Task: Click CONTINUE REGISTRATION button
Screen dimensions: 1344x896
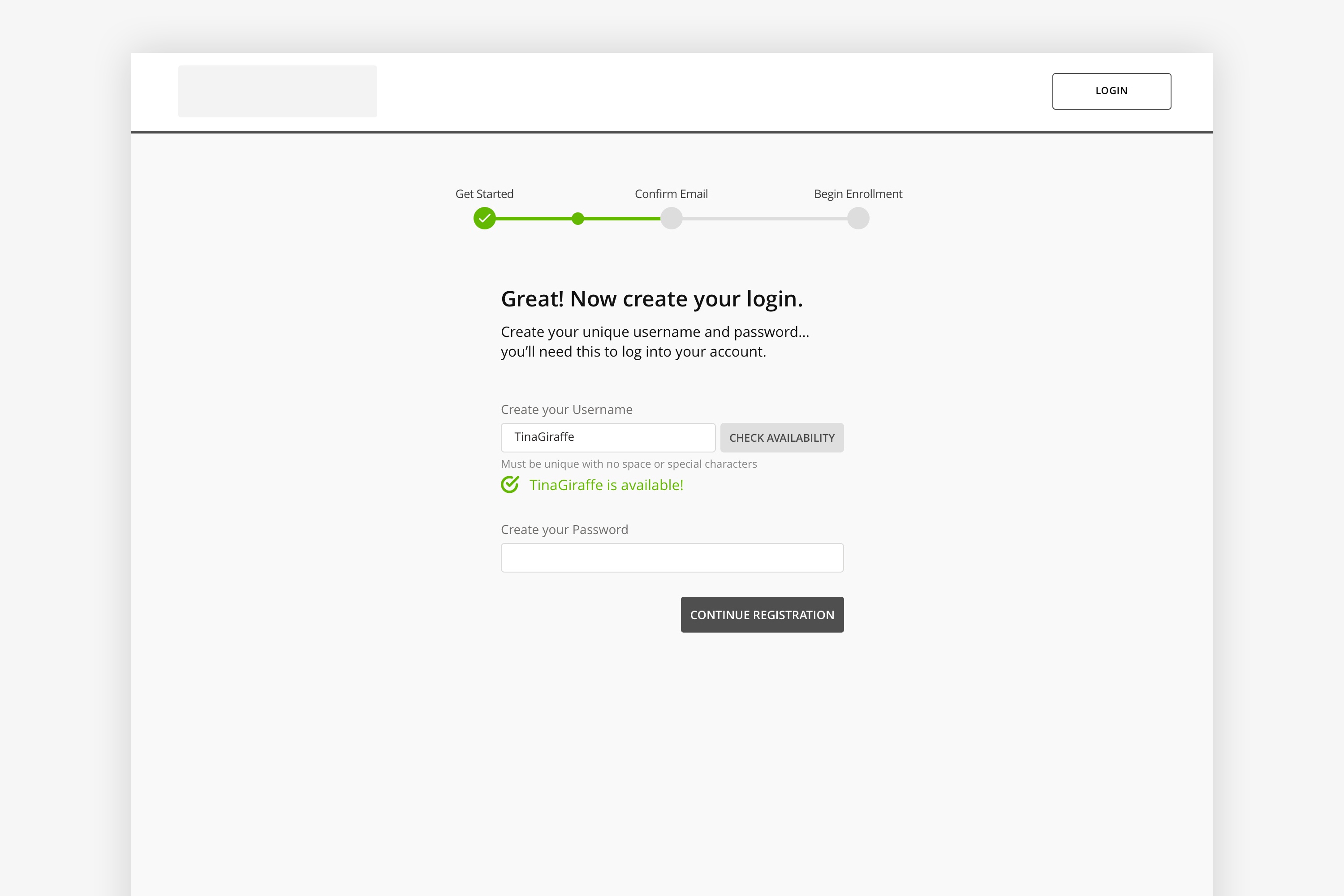Action: tap(762, 615)
